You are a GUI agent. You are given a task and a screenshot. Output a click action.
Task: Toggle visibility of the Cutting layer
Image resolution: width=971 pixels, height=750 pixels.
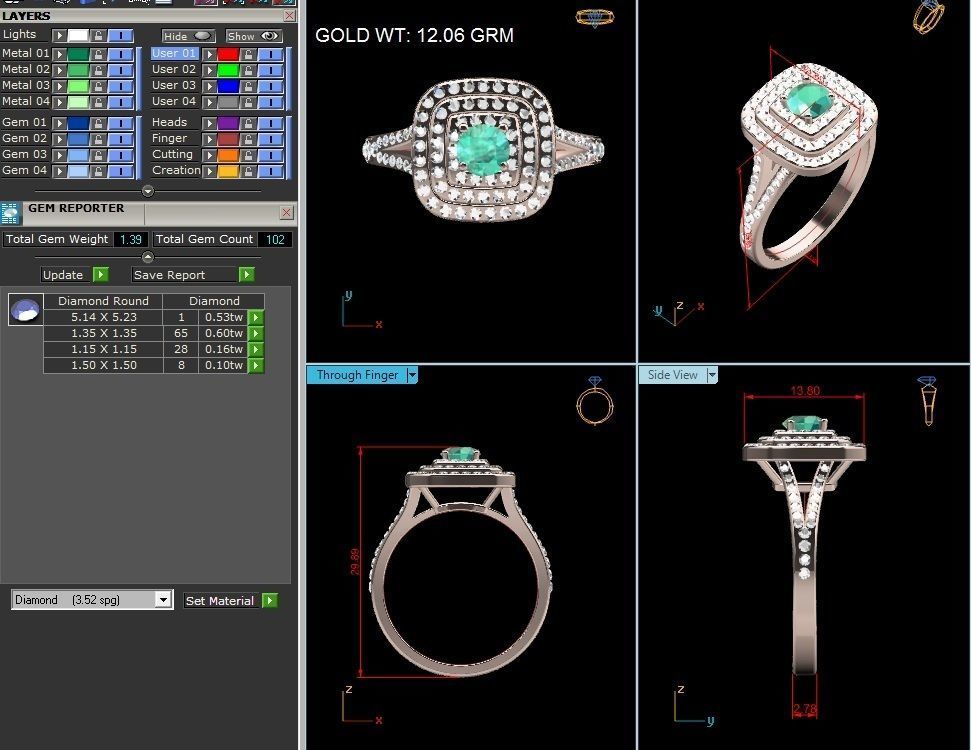271,155
